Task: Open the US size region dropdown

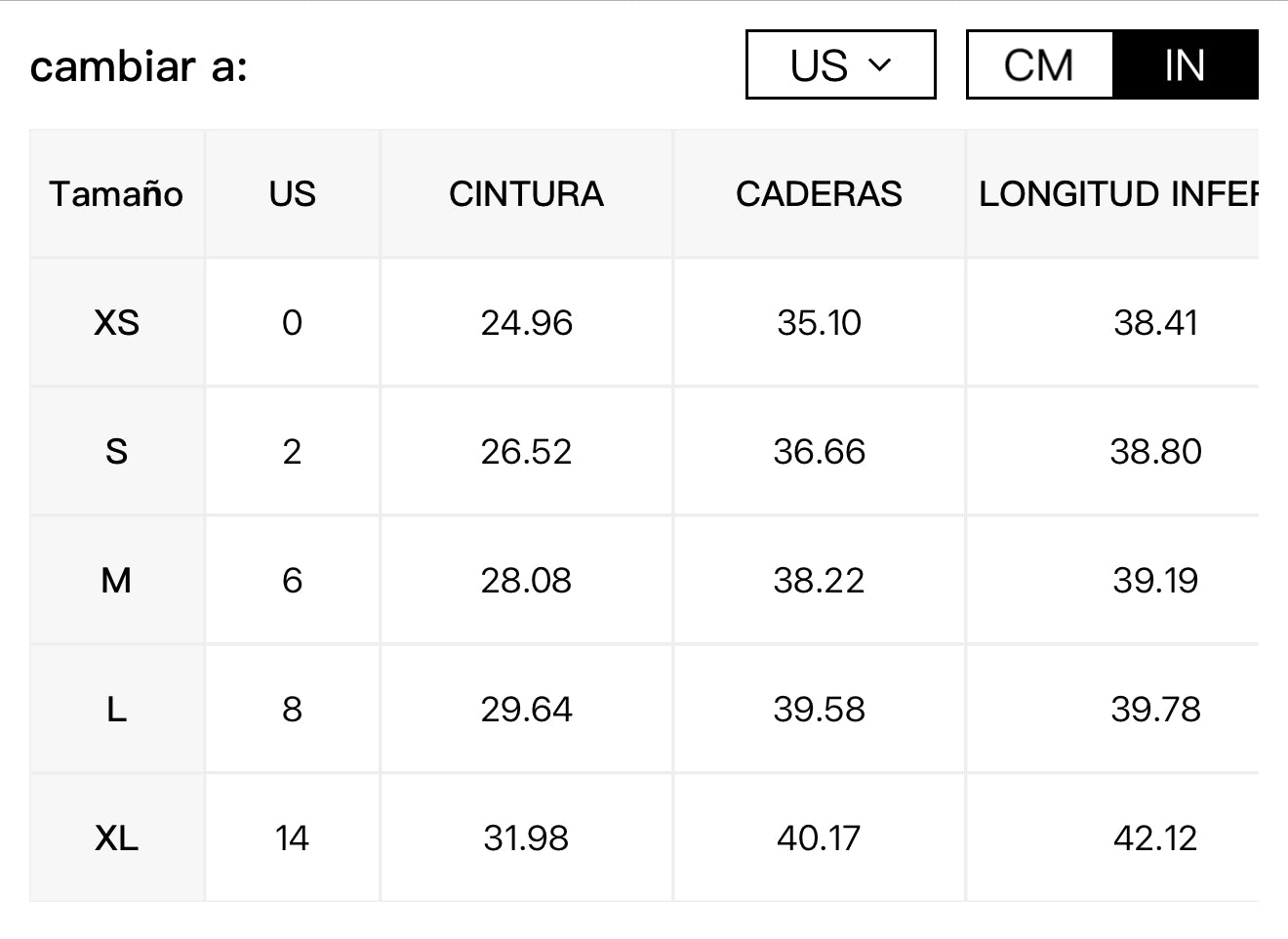Action: 839,65
